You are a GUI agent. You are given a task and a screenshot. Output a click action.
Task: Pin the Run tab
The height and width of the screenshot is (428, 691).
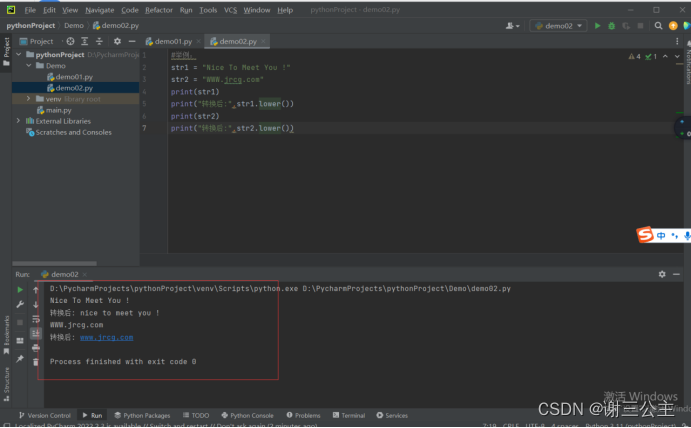20,359
